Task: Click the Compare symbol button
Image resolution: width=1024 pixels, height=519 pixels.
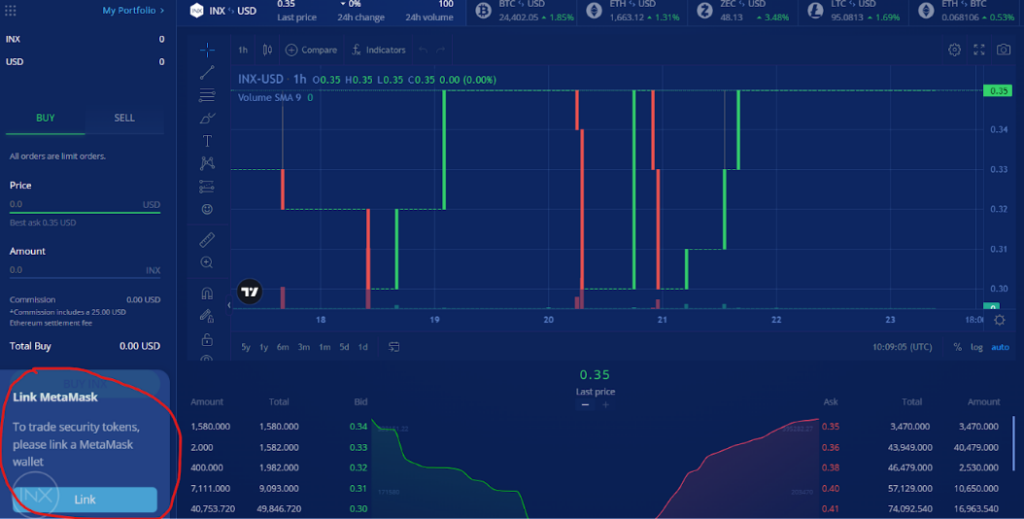Action: 312,50
